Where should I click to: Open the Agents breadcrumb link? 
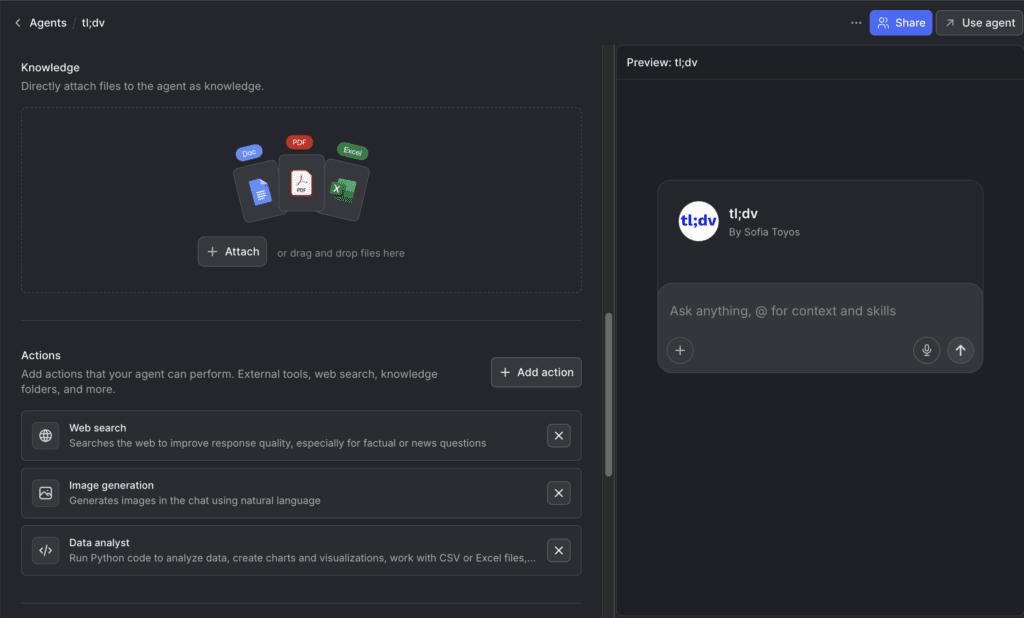click(48, 23)
